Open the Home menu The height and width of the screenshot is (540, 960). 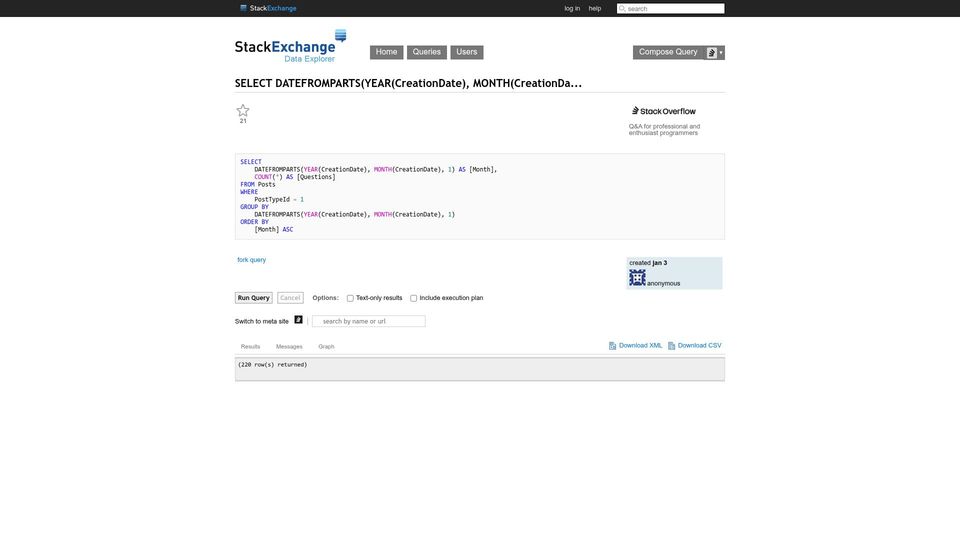386,52
